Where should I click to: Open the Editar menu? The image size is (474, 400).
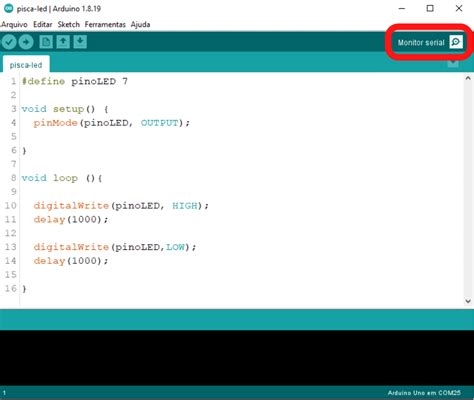(43, 24)
